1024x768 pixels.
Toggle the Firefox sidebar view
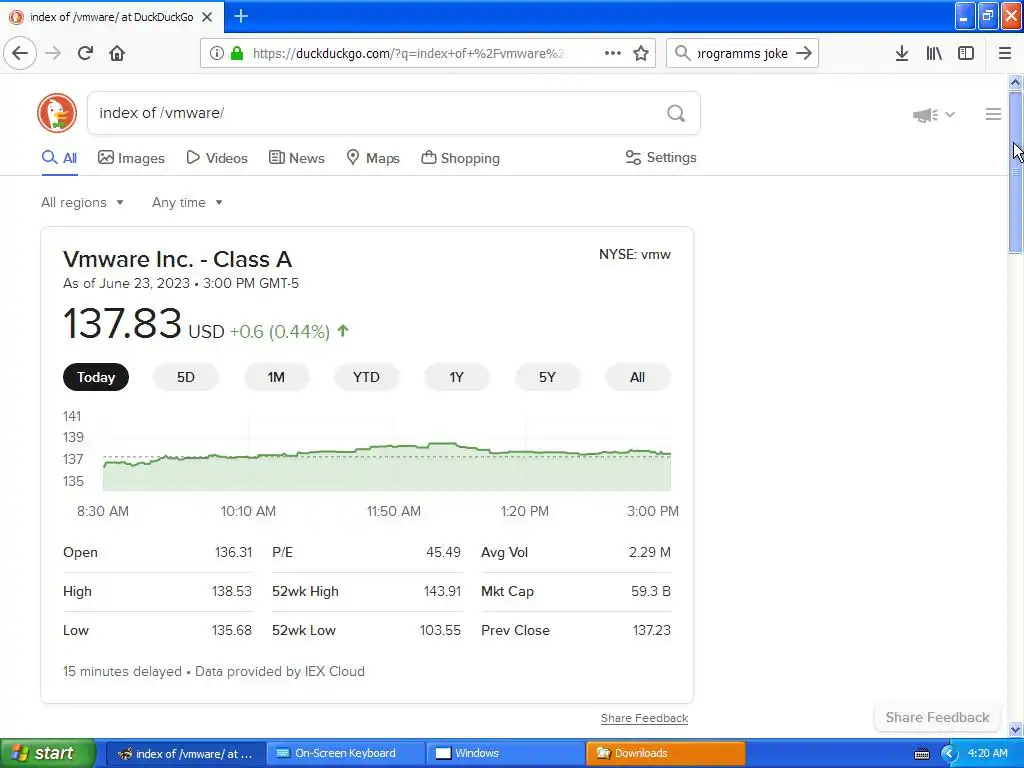pyautogui.click(x=966, y=53)
